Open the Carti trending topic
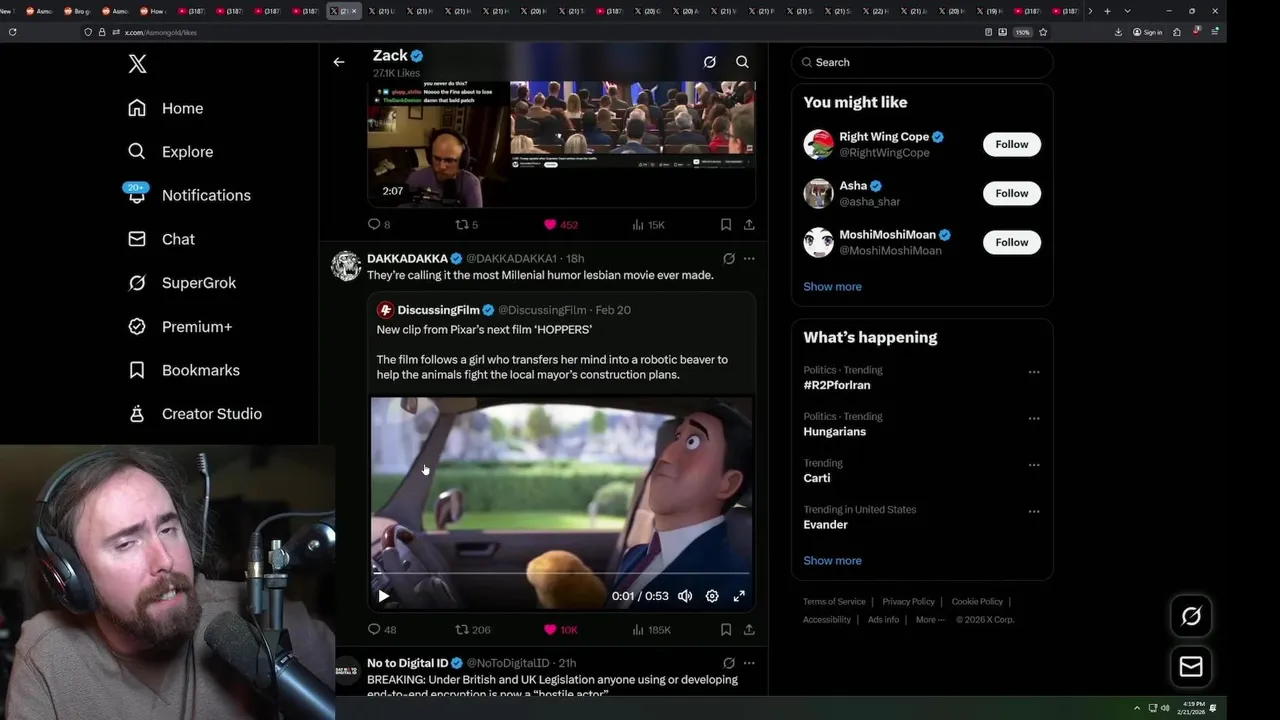Screen dimensions: 1280x720 [817, 478]
